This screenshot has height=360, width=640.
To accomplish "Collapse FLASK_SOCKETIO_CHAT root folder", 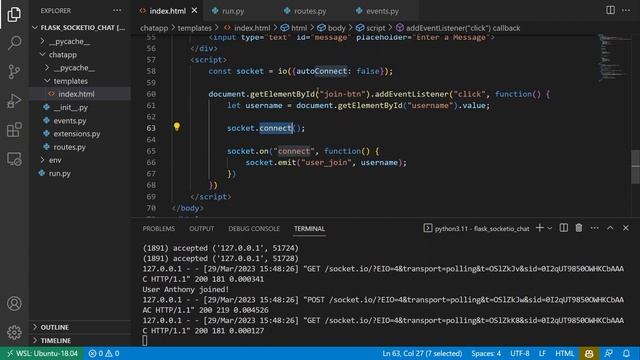I will (79, 28).
